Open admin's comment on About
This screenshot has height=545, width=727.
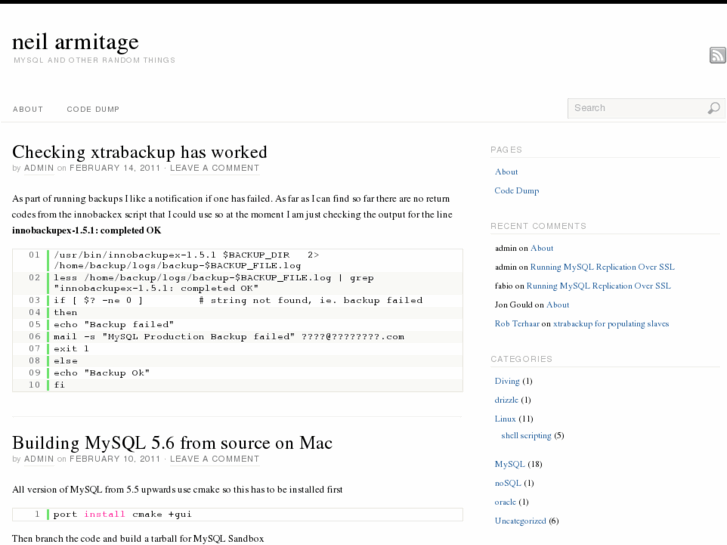[x=542, y=248]
